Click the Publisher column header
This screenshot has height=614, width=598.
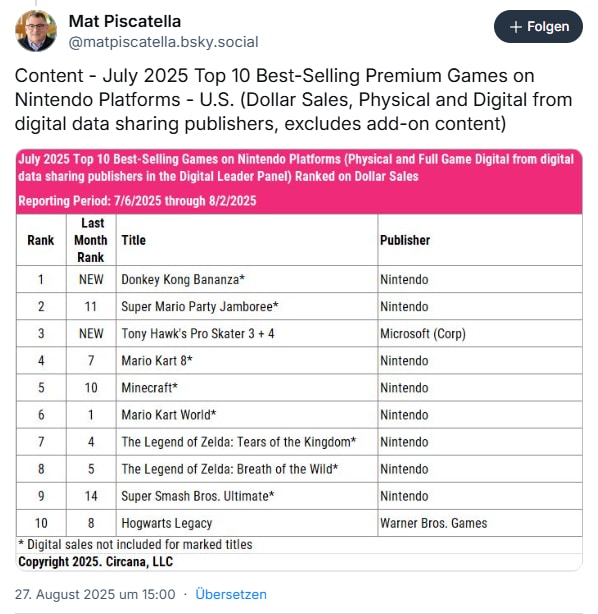point(405,240)
